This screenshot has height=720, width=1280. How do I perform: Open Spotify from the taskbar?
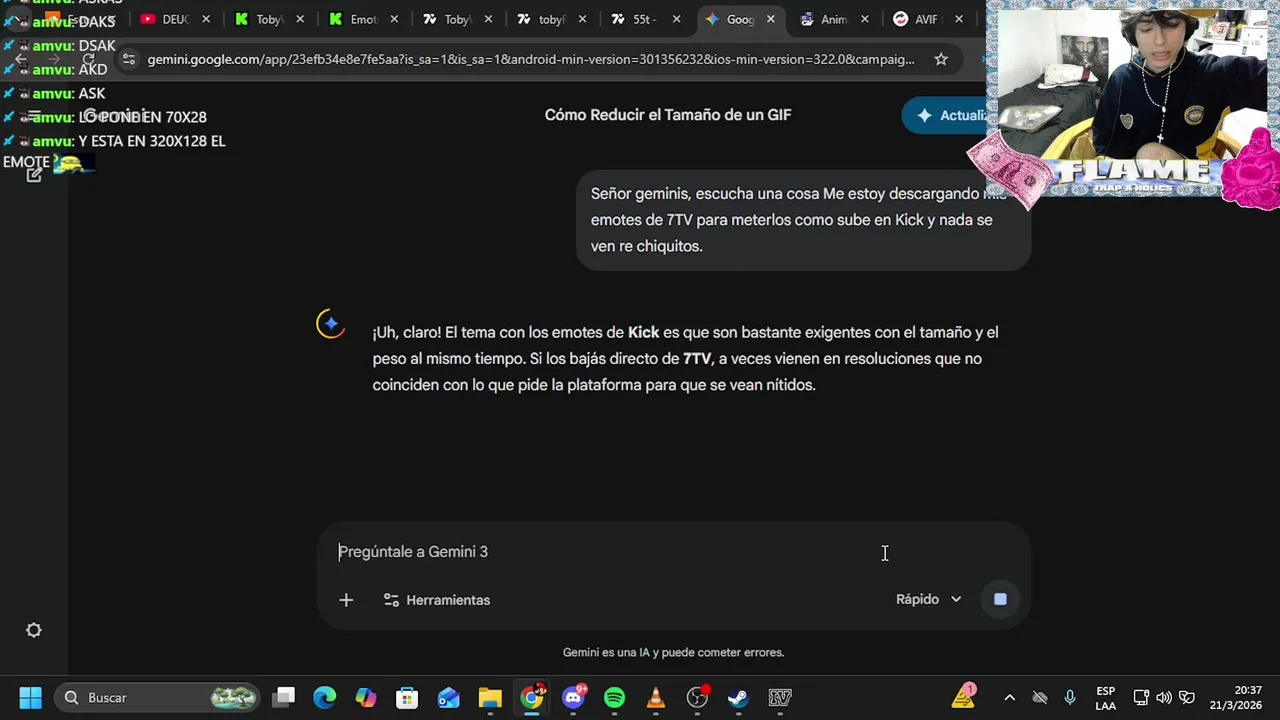pos(615,697)
